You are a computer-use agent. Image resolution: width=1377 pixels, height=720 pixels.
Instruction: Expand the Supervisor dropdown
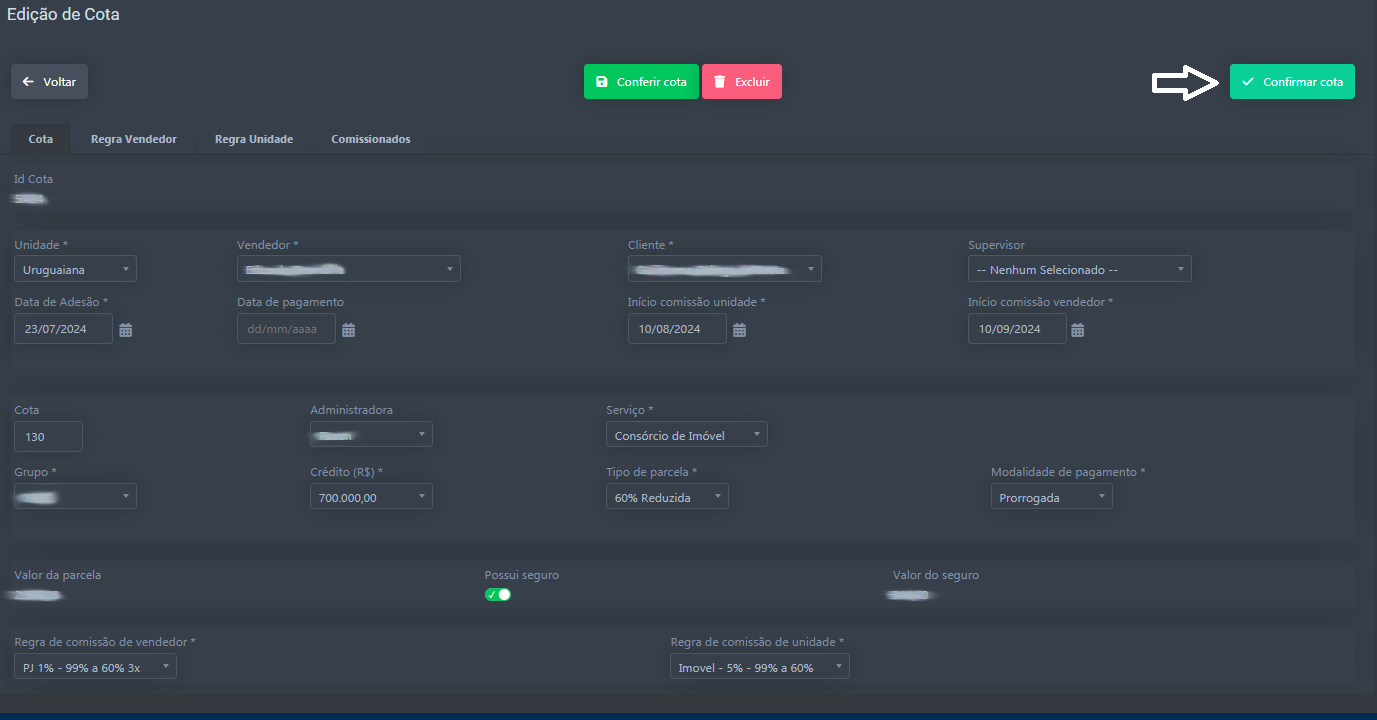tap(1079, 269)
